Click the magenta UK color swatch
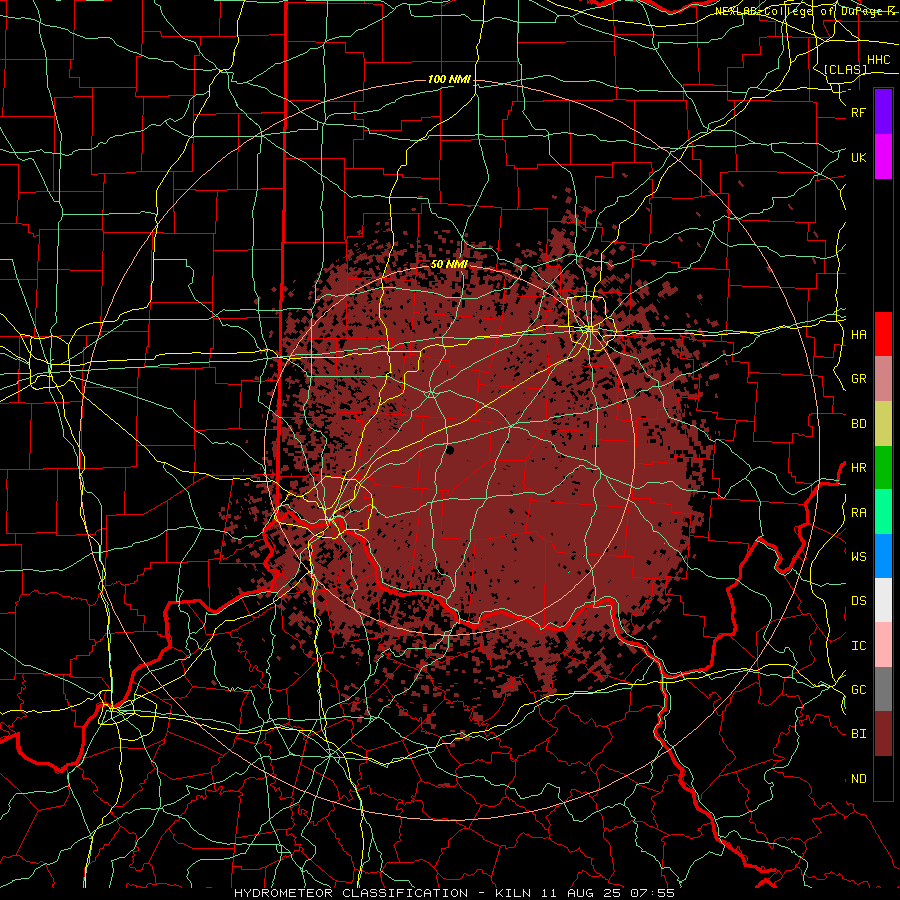The image size is (900, 900). point(883,157)
